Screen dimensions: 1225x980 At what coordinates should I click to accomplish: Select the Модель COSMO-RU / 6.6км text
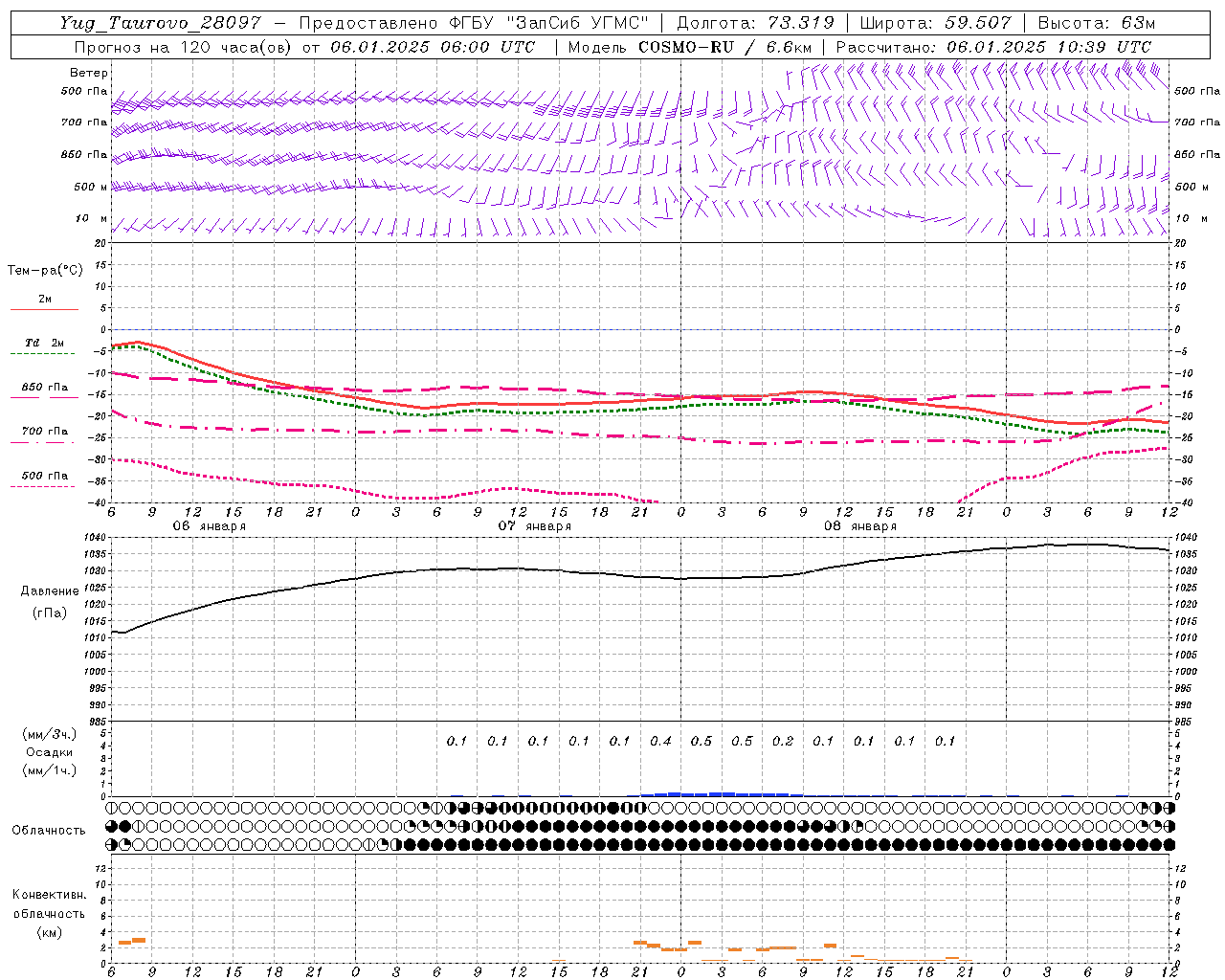coord(689,47)
